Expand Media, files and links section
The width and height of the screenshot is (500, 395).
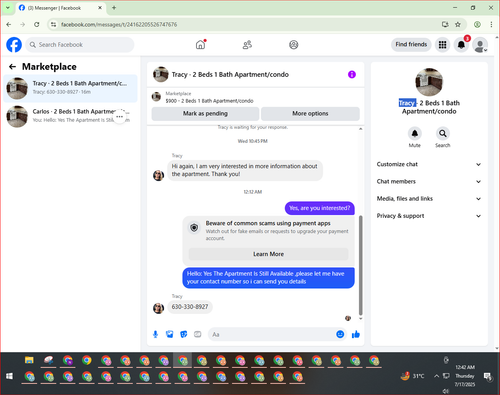coord(429,199)
